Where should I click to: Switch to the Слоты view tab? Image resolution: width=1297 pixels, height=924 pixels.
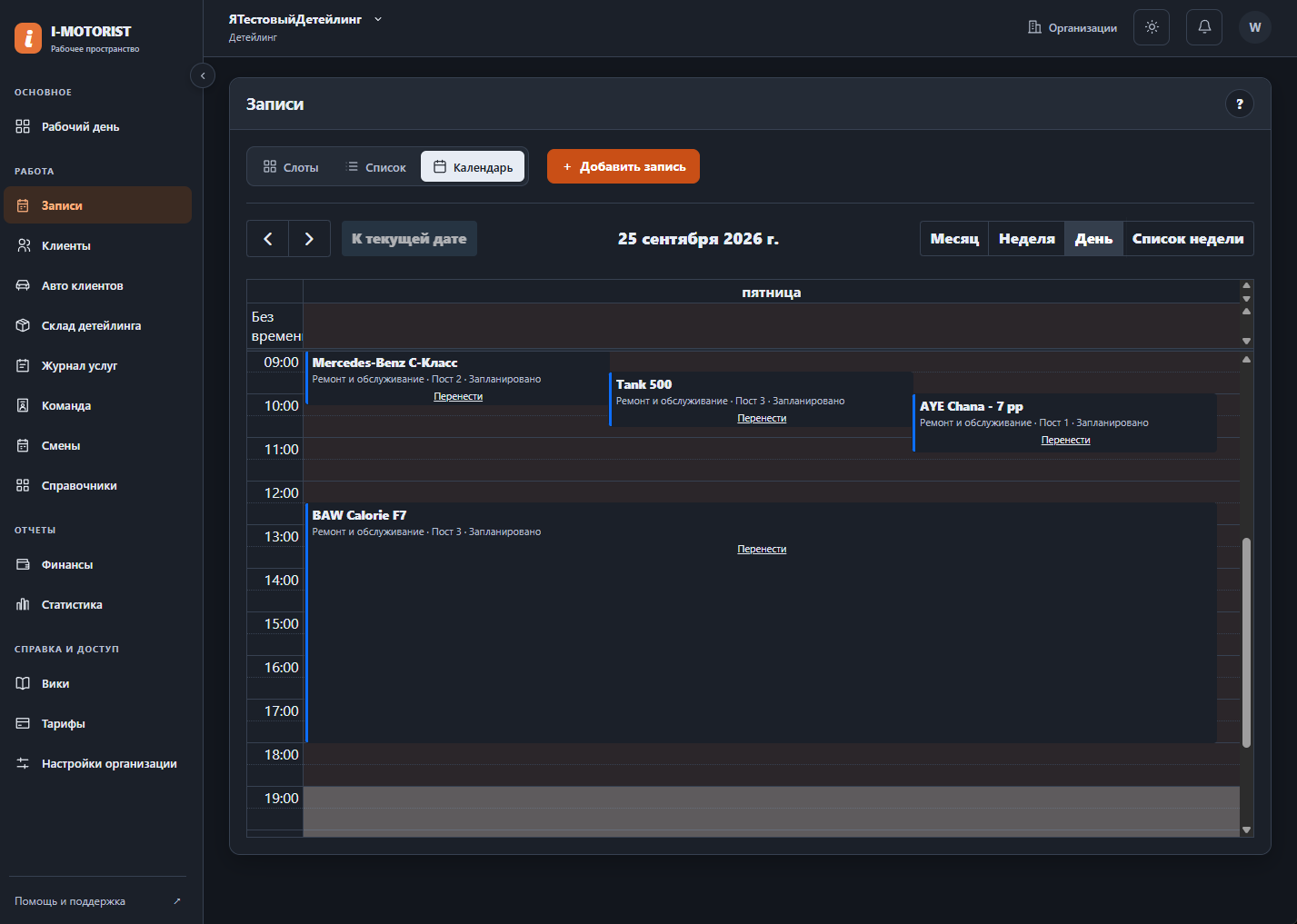[x=291, y=167]
